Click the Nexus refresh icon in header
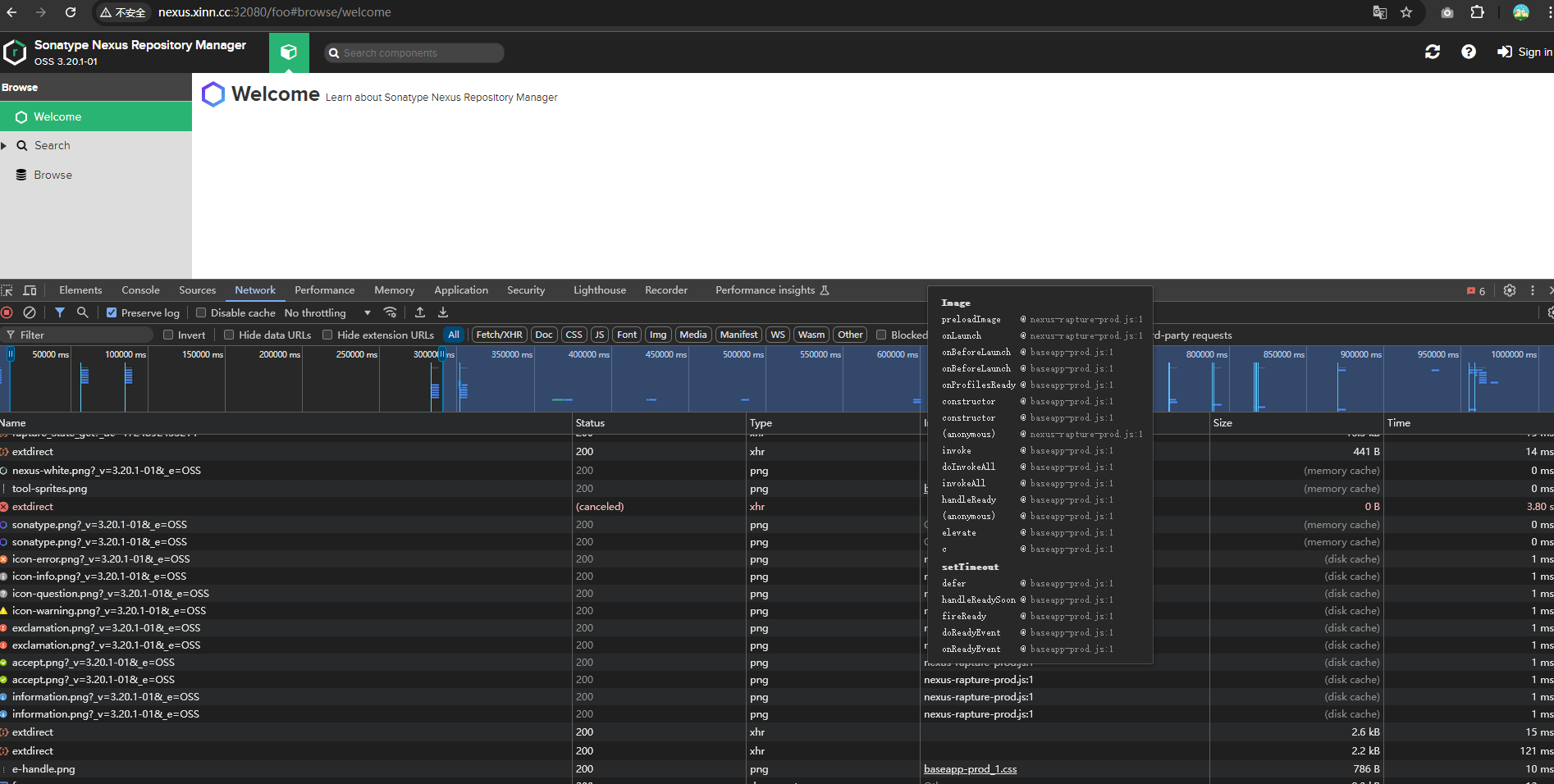 tap(1433, 52)
